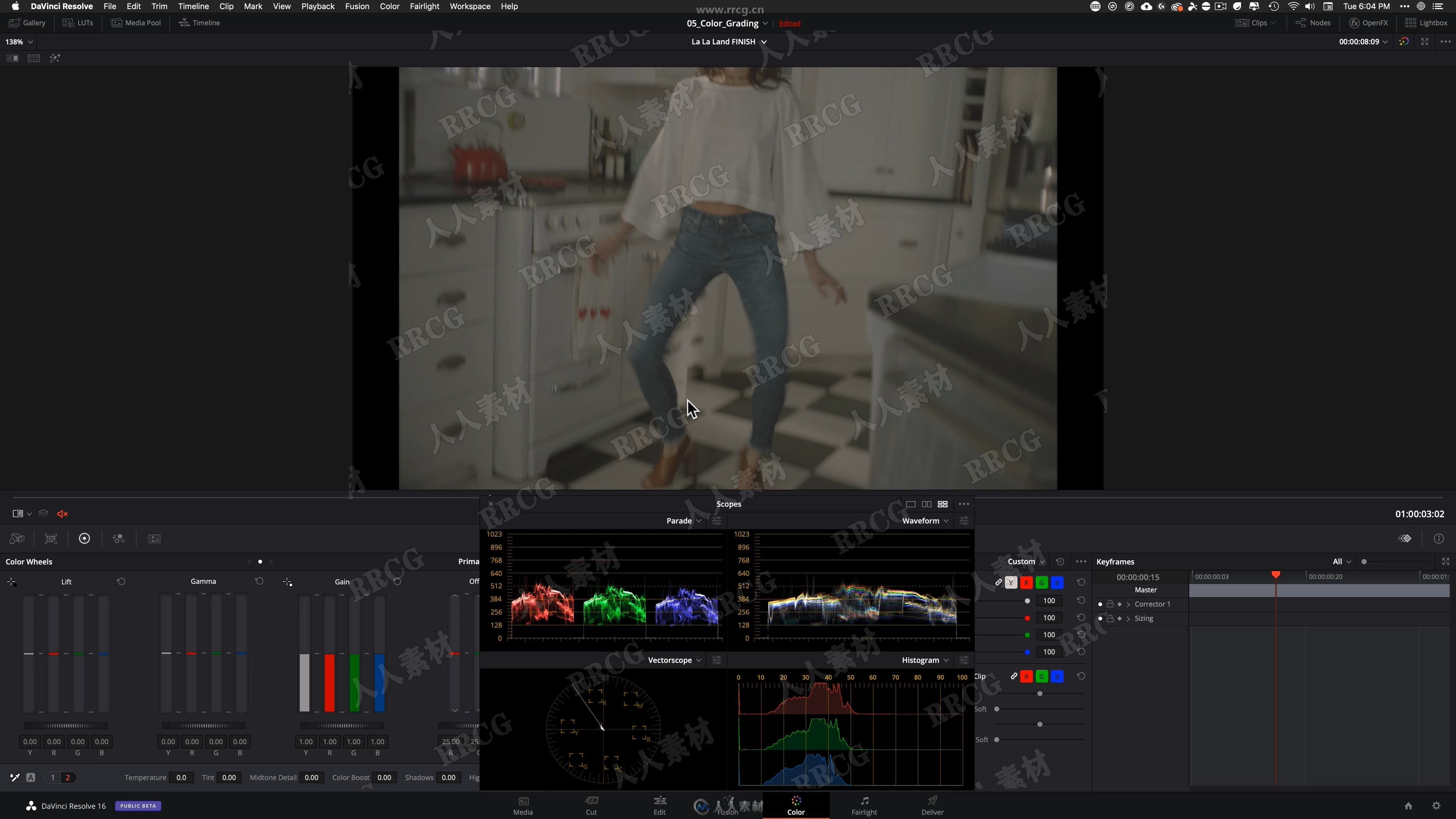Toggle Sizing auto keyframe diamond

[x=1120, y=618]
